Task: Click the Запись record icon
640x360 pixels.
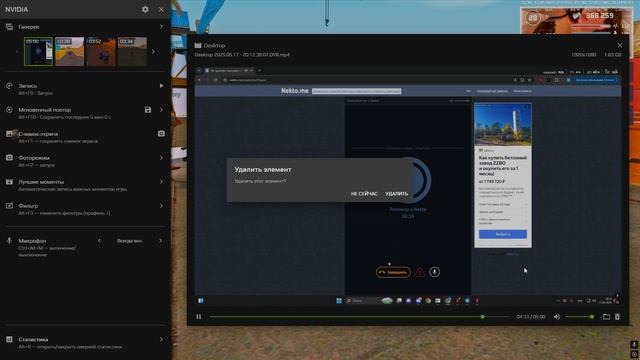Action: (9, 86)
